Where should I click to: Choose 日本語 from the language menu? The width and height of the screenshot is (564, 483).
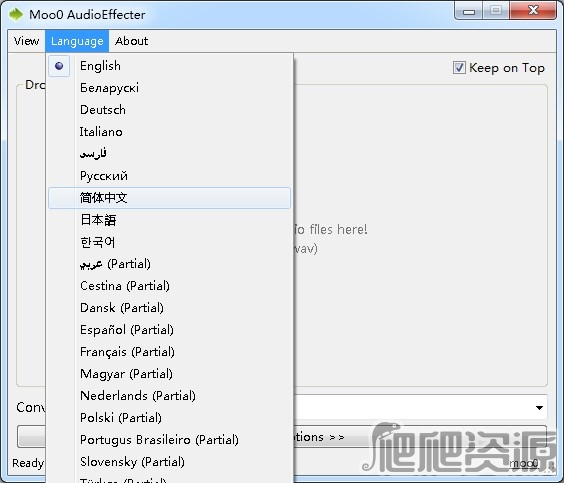(x=169, y=220)
